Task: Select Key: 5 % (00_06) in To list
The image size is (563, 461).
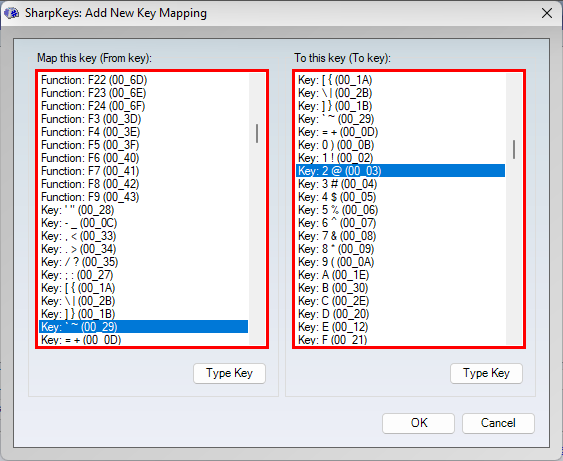Action: pos(400,210)
